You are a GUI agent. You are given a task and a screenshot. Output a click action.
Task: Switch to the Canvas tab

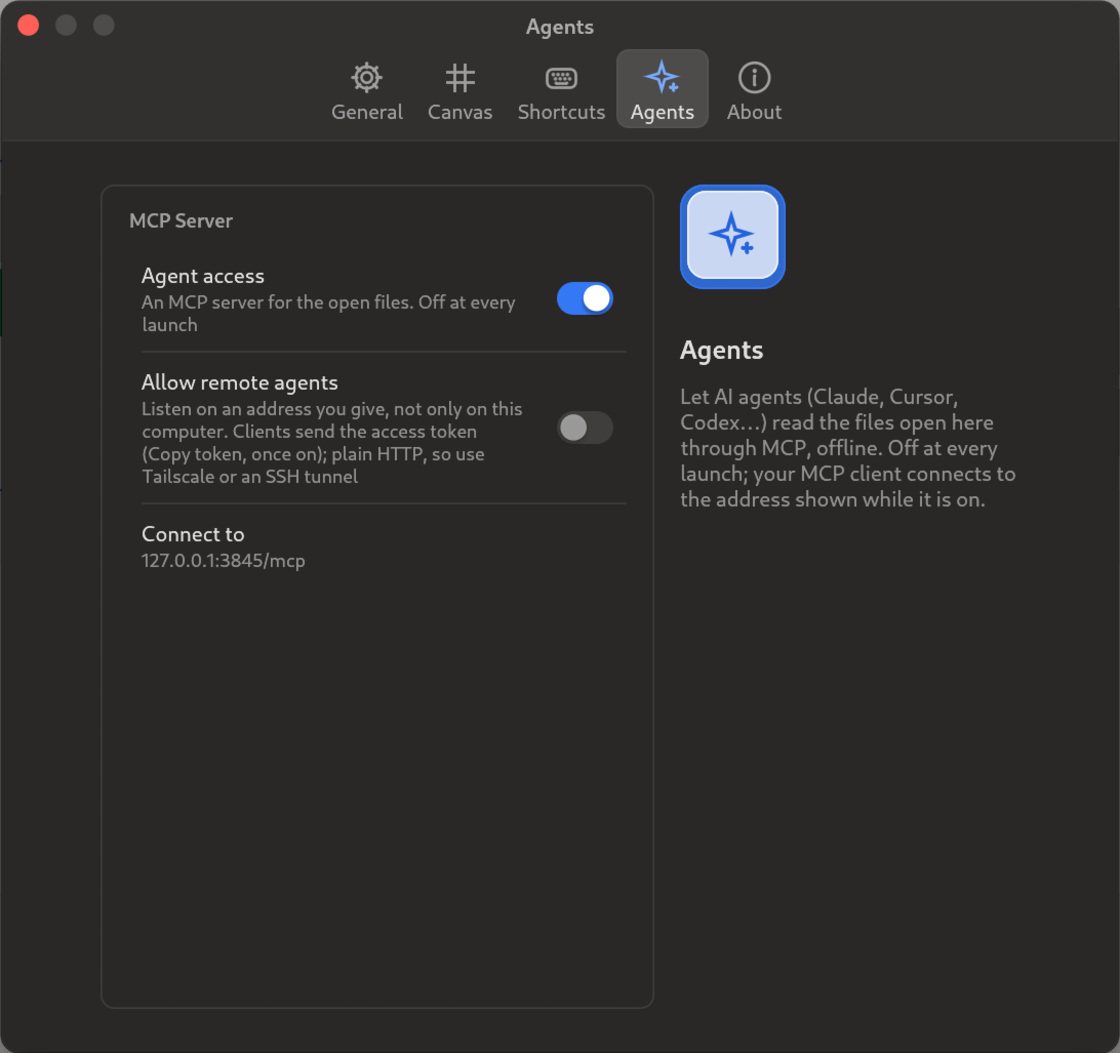click(459, 91)
